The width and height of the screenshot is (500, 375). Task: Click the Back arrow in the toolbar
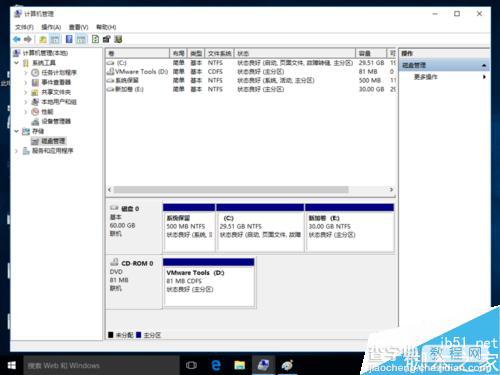coord(17,39)
